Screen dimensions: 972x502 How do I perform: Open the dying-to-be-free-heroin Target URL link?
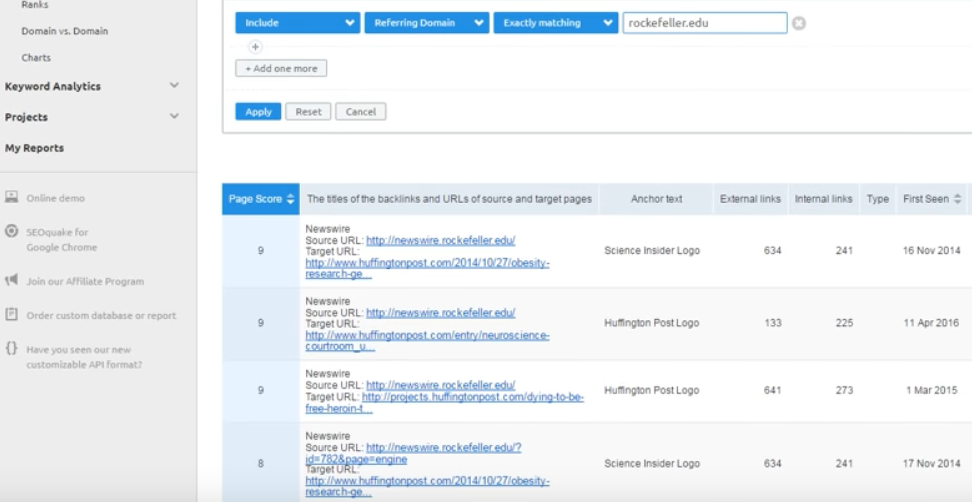(444, 403)
